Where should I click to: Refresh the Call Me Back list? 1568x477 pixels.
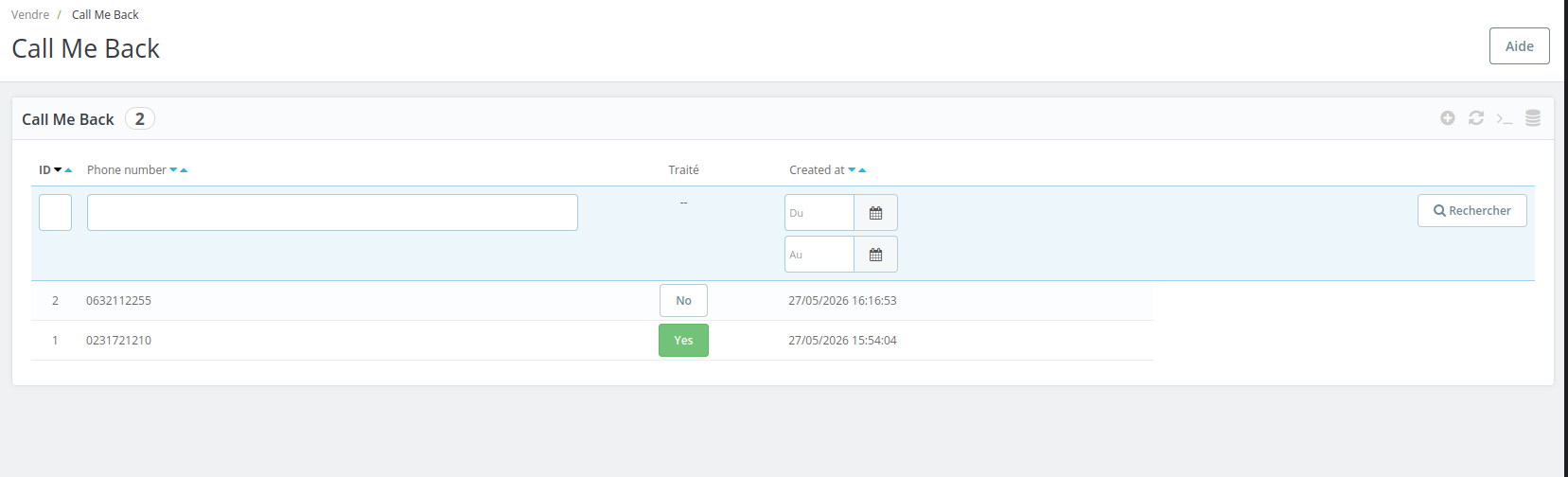coord(1476,118)
